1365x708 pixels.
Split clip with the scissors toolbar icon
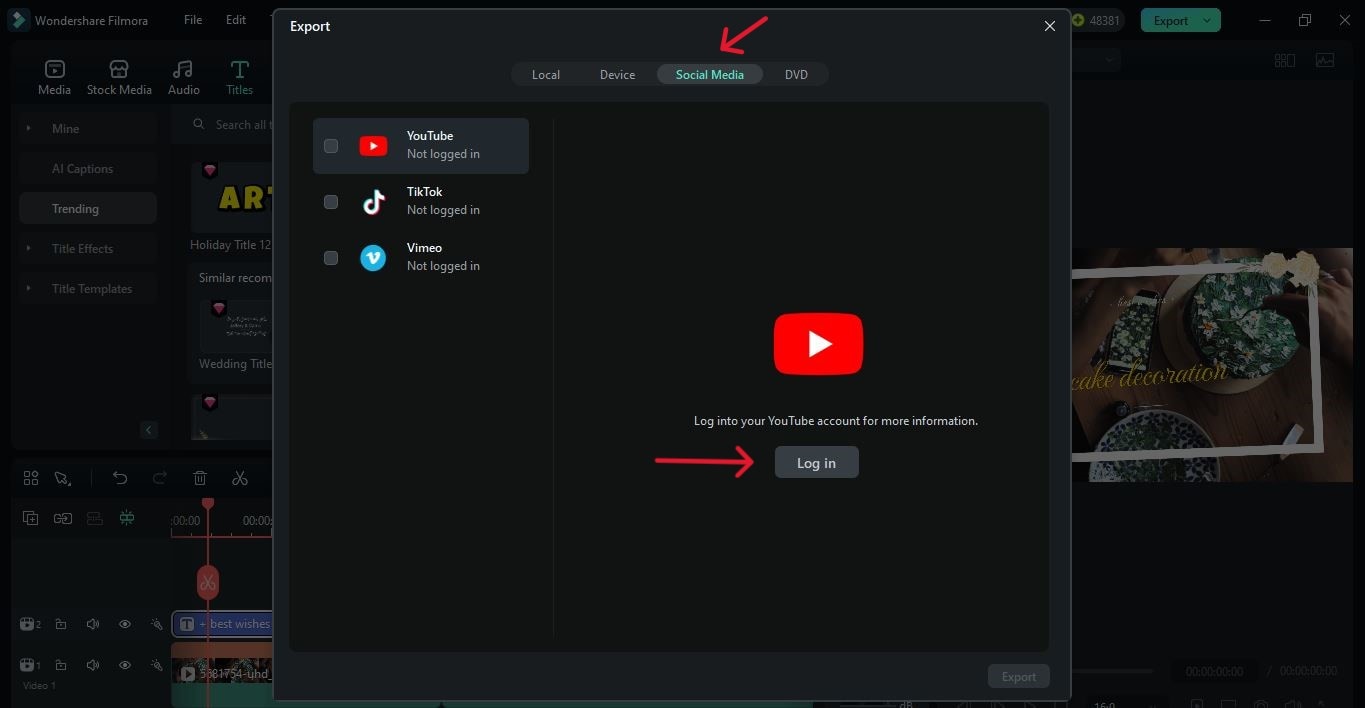click(240, 478)
